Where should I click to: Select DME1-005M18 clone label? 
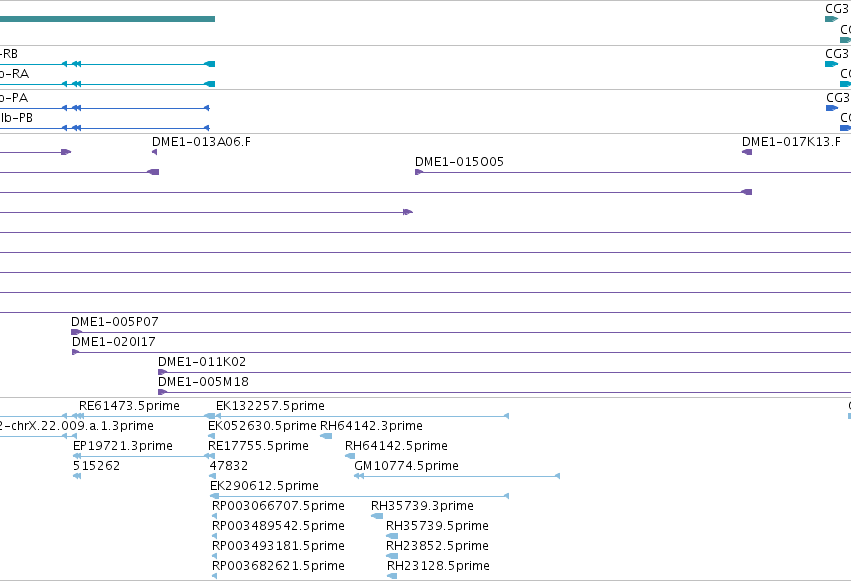[203, 382]
